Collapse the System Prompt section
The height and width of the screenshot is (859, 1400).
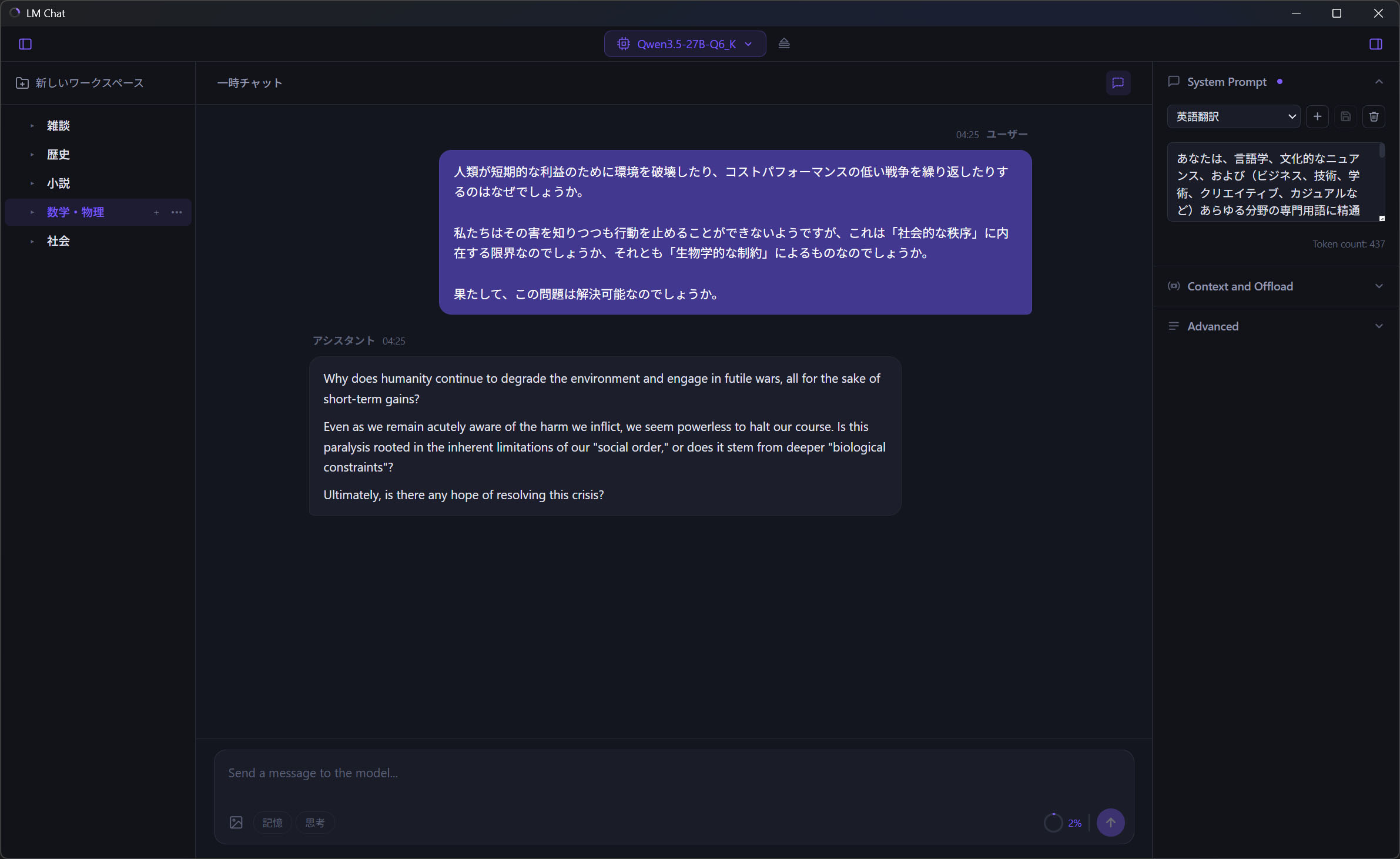(1379, 82)
